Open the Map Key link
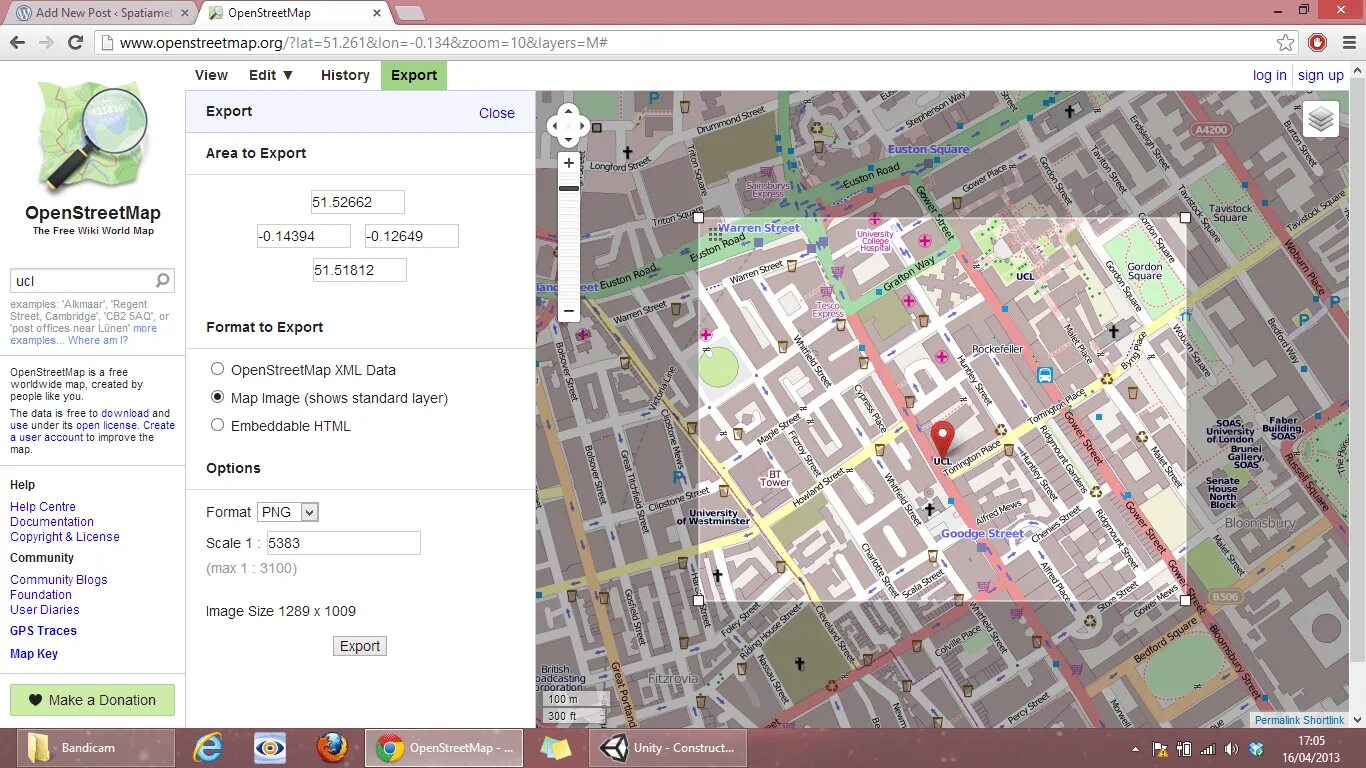 coord(34,654)
